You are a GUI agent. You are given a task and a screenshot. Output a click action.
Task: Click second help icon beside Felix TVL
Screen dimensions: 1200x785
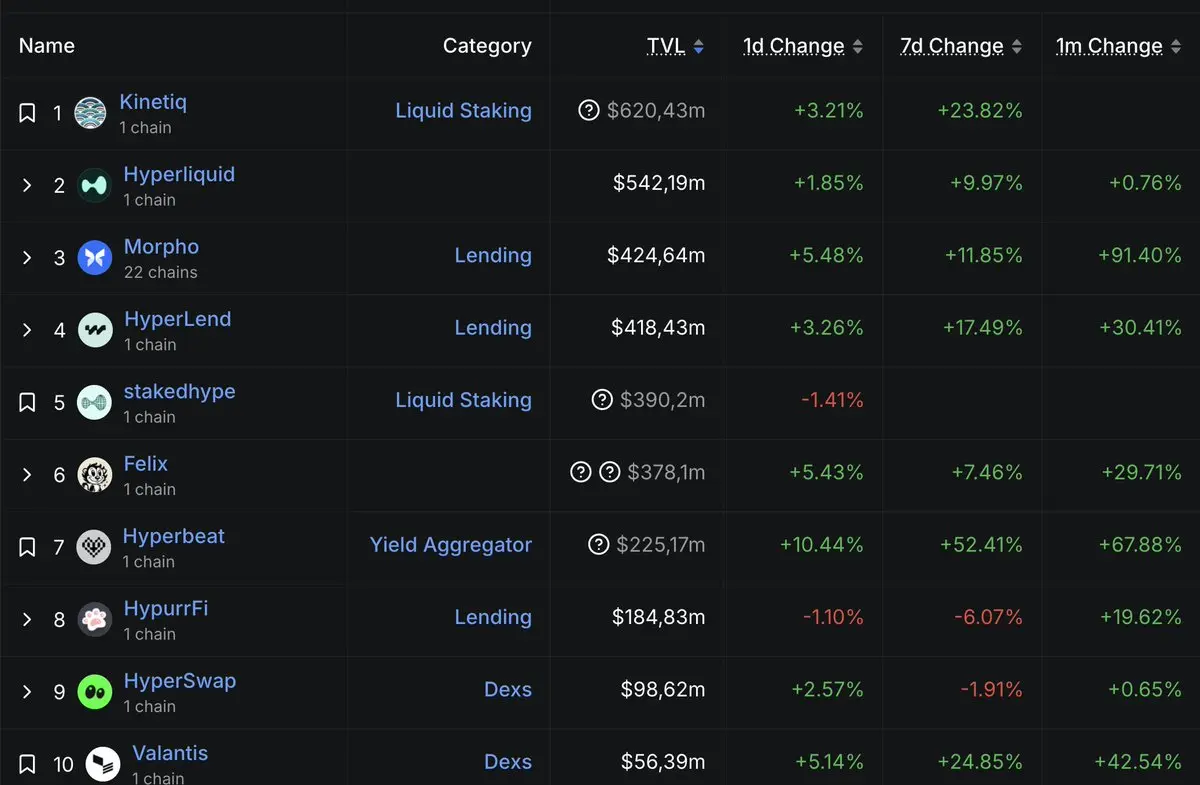[x=609, y=472]
